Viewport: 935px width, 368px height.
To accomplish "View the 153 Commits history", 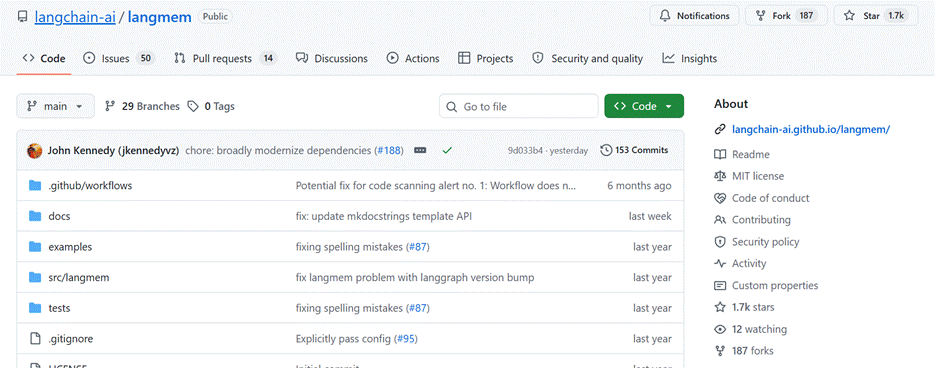I will click(x=634, y=150).
